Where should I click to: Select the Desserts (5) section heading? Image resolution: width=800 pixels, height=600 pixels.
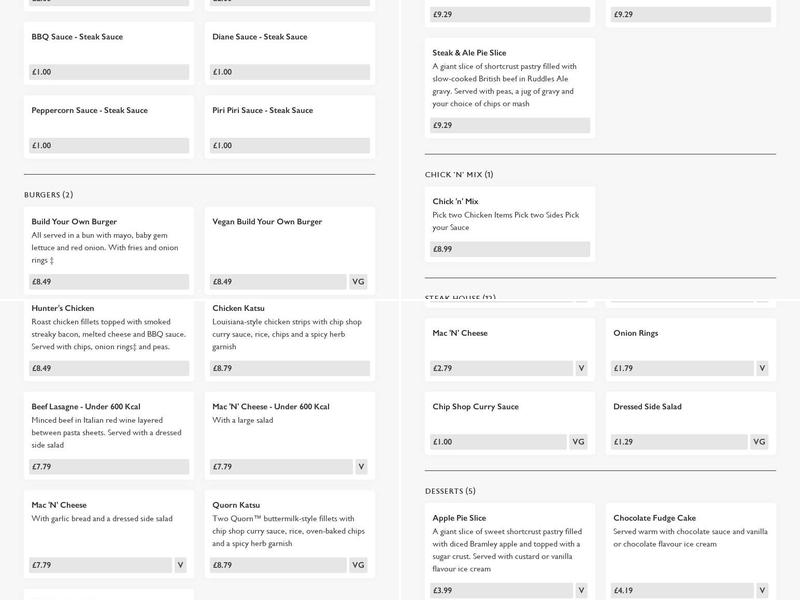[x=450, y=491]
